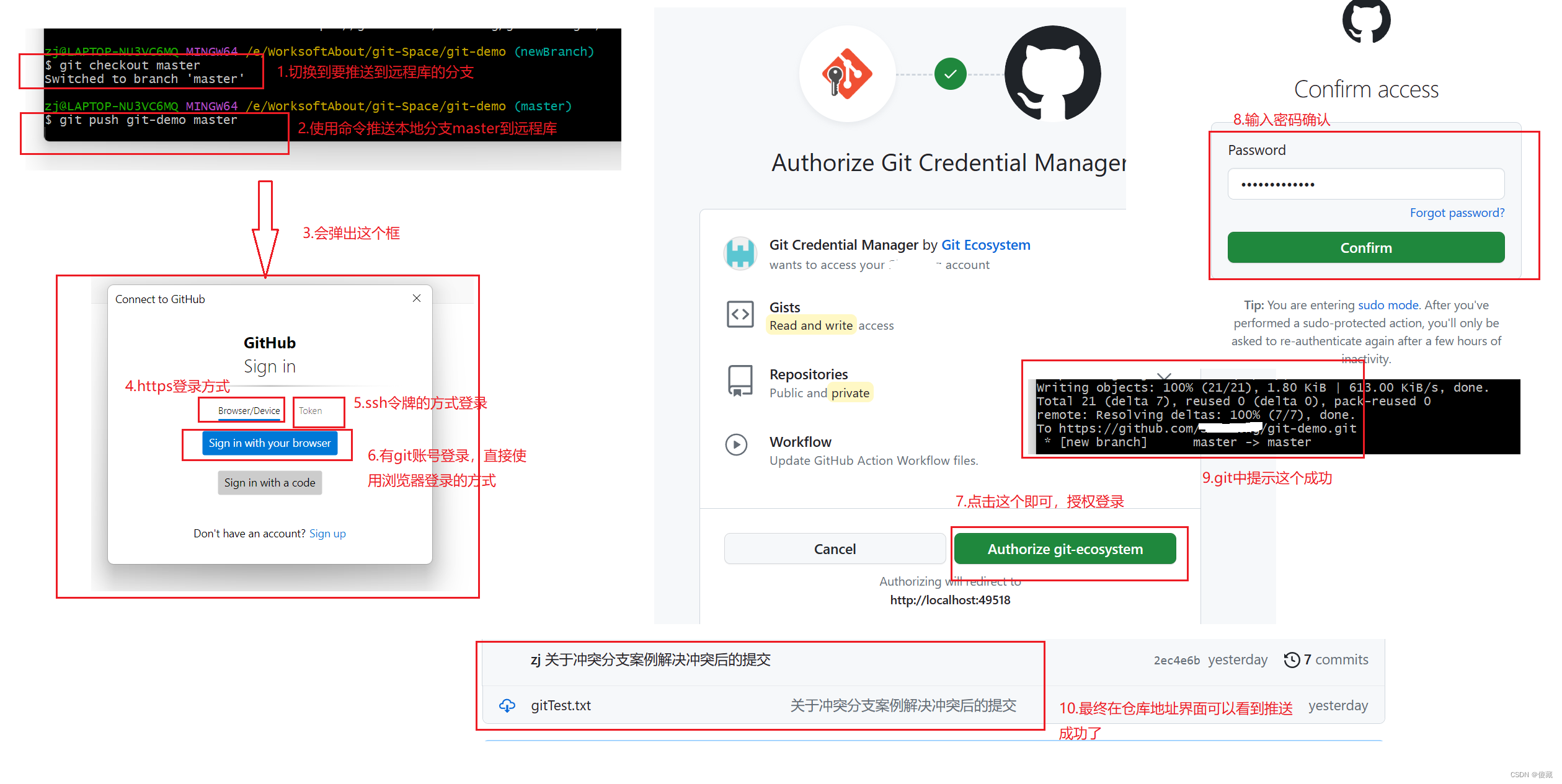Image resolution: width=1562 pixels, height=784 pixels.
Task: Focus the Password input field
Action: point(1366,184)
